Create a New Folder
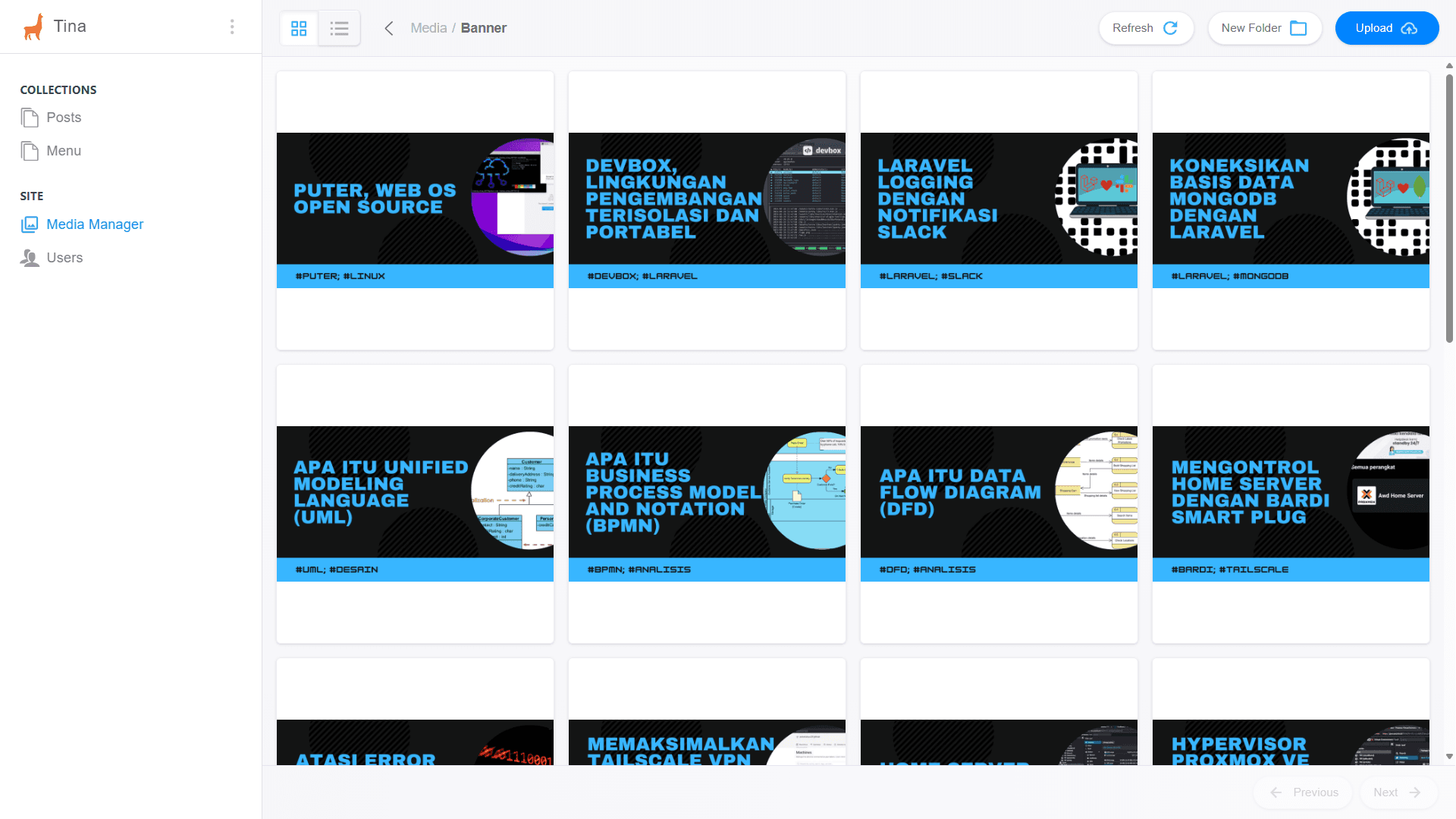 coord(1263,28)
